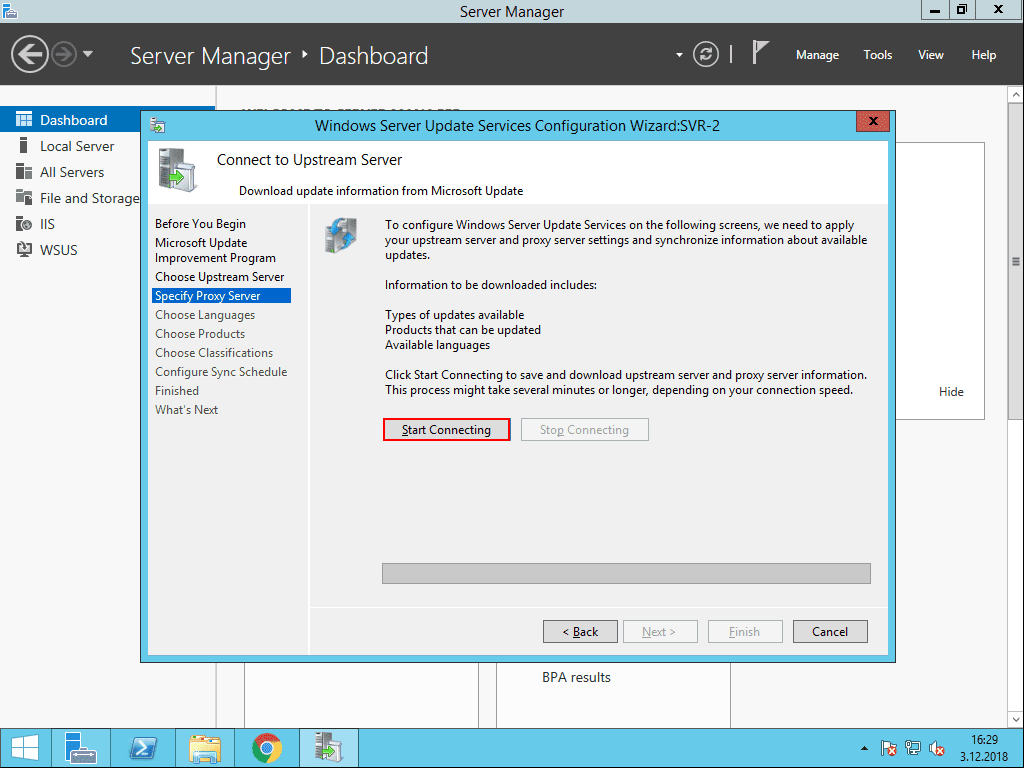Launch PowerShell from the taskbar
The image size is (1024, 768).
(142, 748)
